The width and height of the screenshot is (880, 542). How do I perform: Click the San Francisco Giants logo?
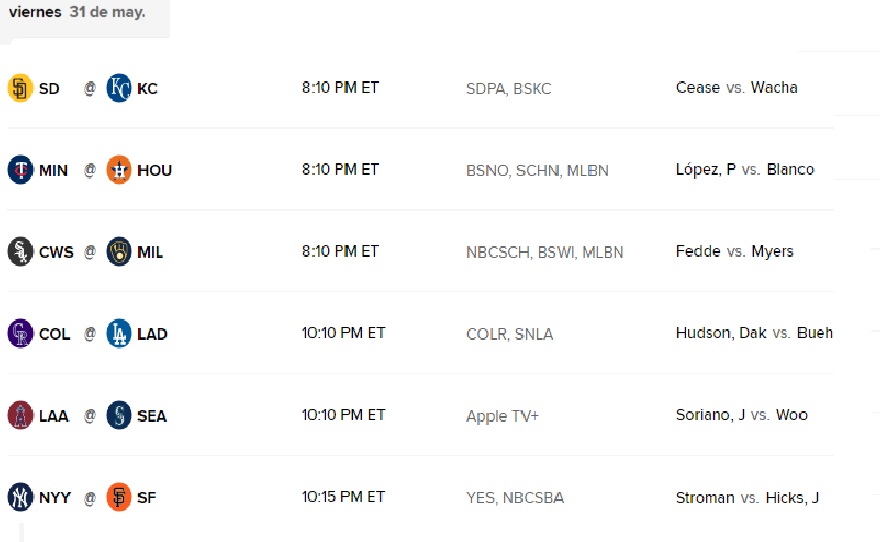pyautogui.click(x=119, y=497)
